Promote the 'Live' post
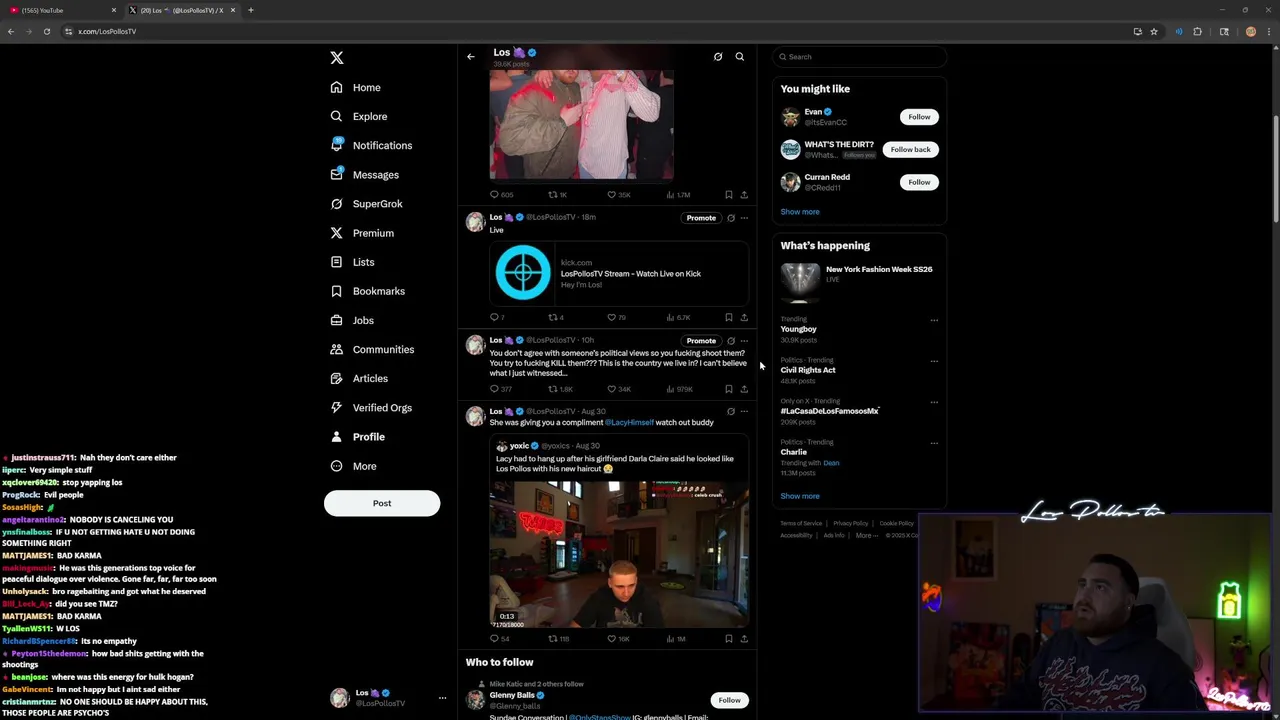Screen dimensions: 1280x720 click(701, 218)
